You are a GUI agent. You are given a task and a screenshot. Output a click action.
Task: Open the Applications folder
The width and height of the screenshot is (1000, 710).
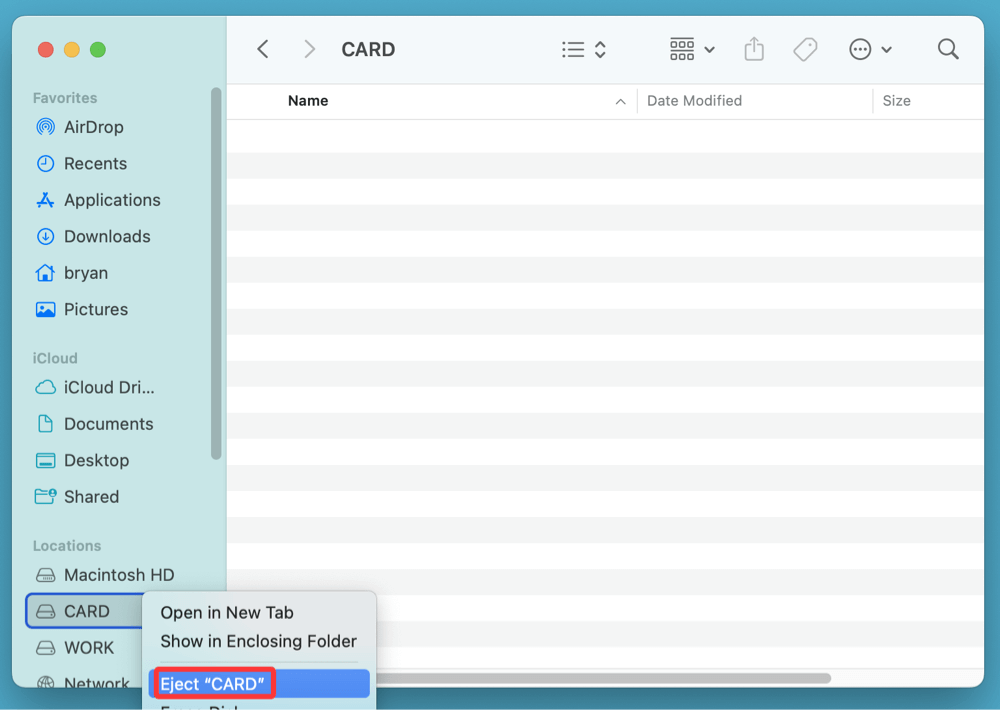[112, 200]
